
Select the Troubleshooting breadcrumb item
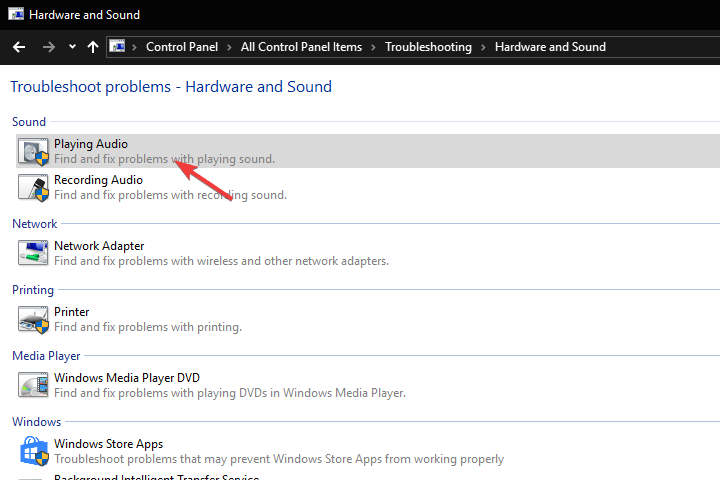point(428,47)
